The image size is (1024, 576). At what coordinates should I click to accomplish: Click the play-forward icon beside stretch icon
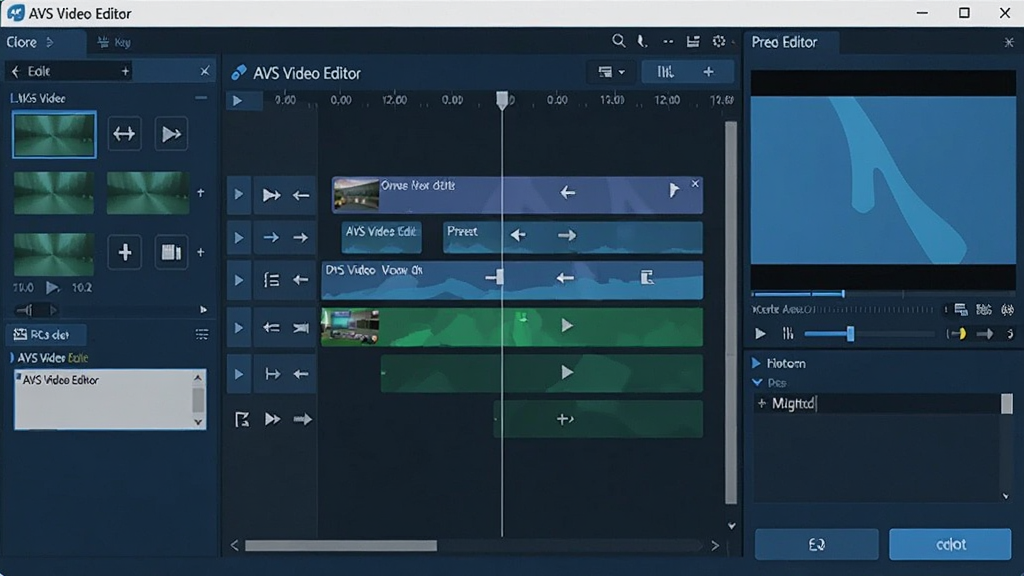[x=171, y=134]
